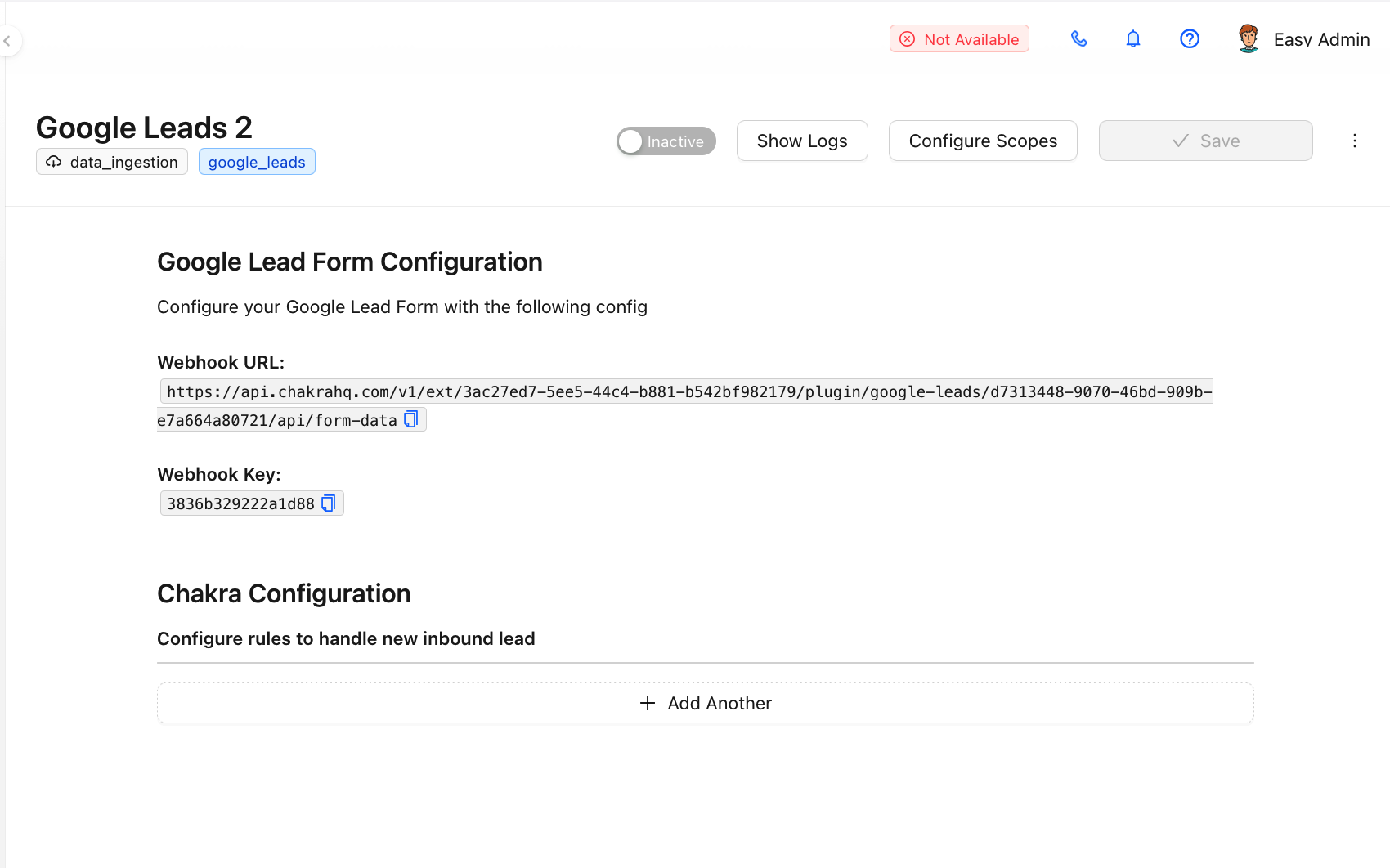The width and height of the screenshot is (1390, 868).
Task: Click the google_leads tag
Action: click(x=257, y=162)
